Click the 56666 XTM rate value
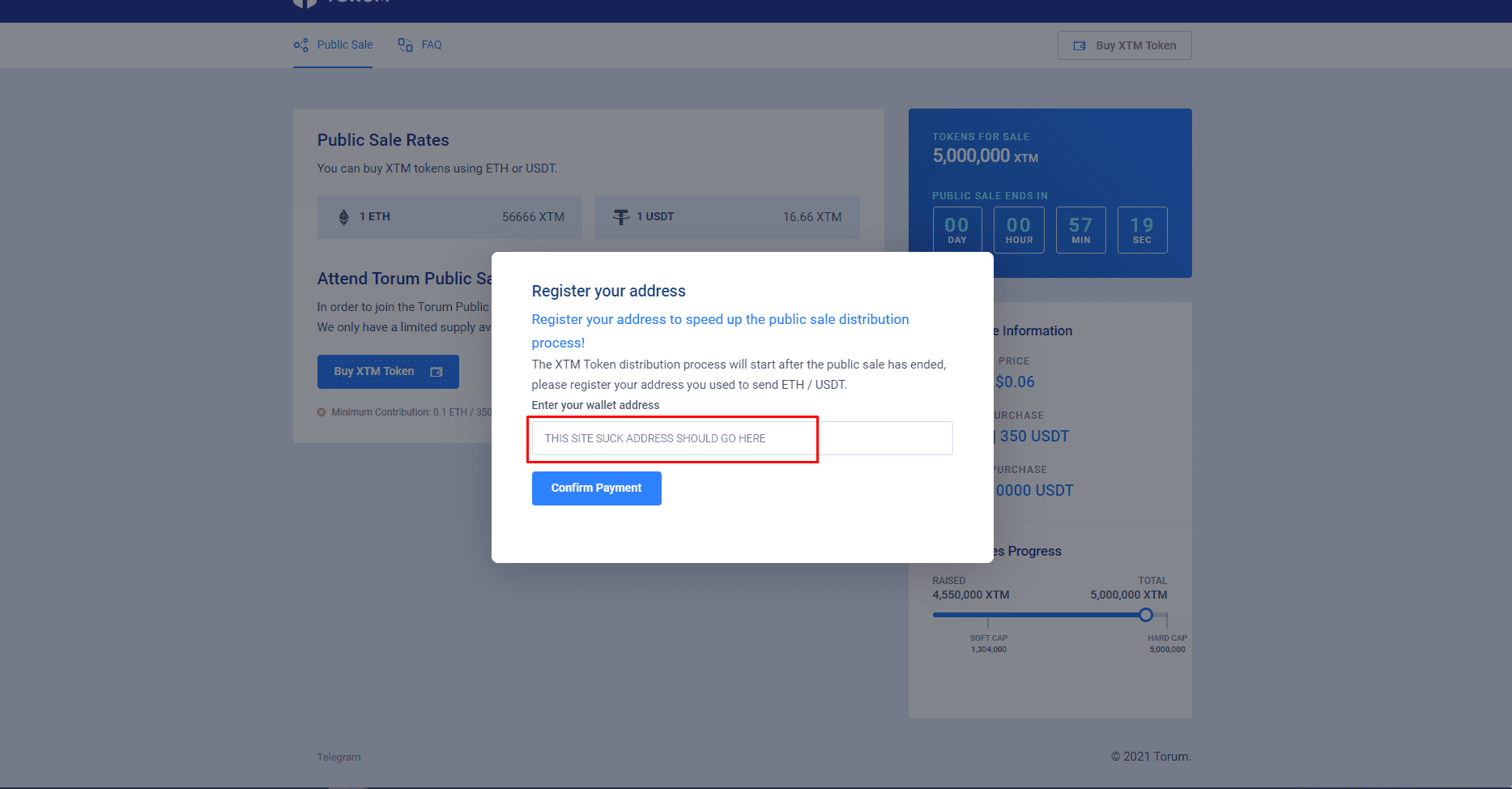Screen dimensions: 1512x789 point(533,217)
